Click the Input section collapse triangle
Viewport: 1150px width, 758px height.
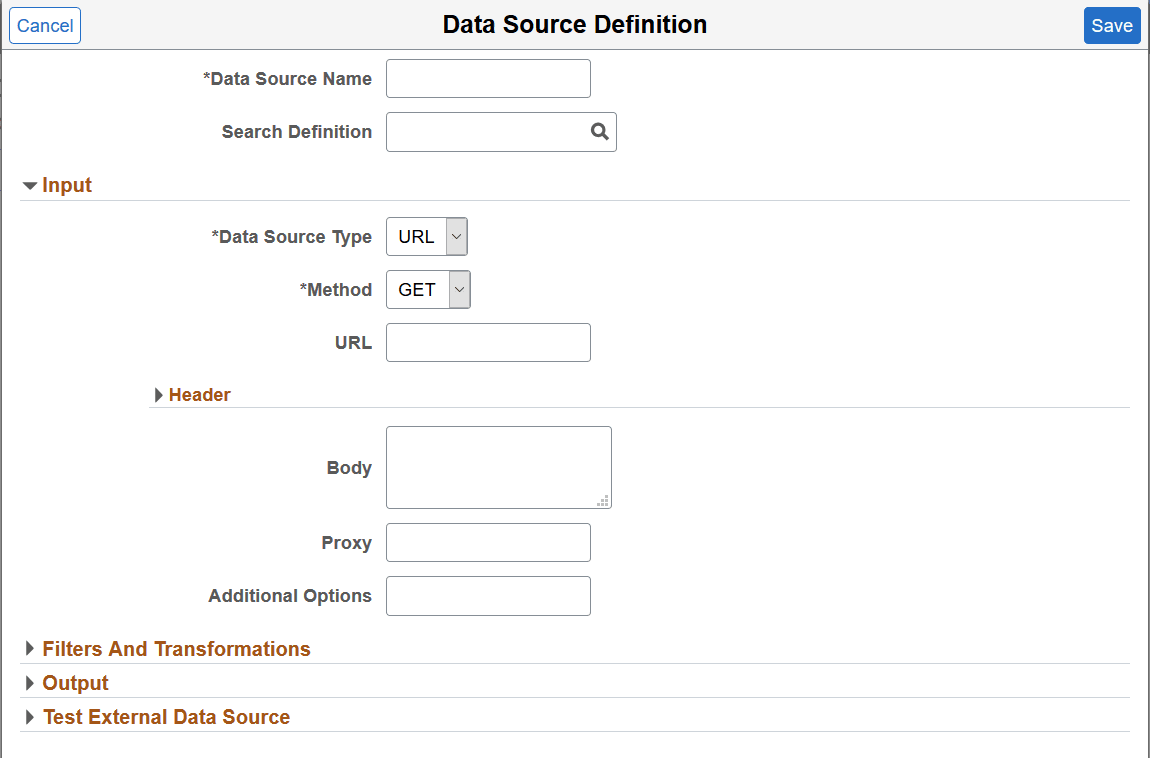(30, 185)
